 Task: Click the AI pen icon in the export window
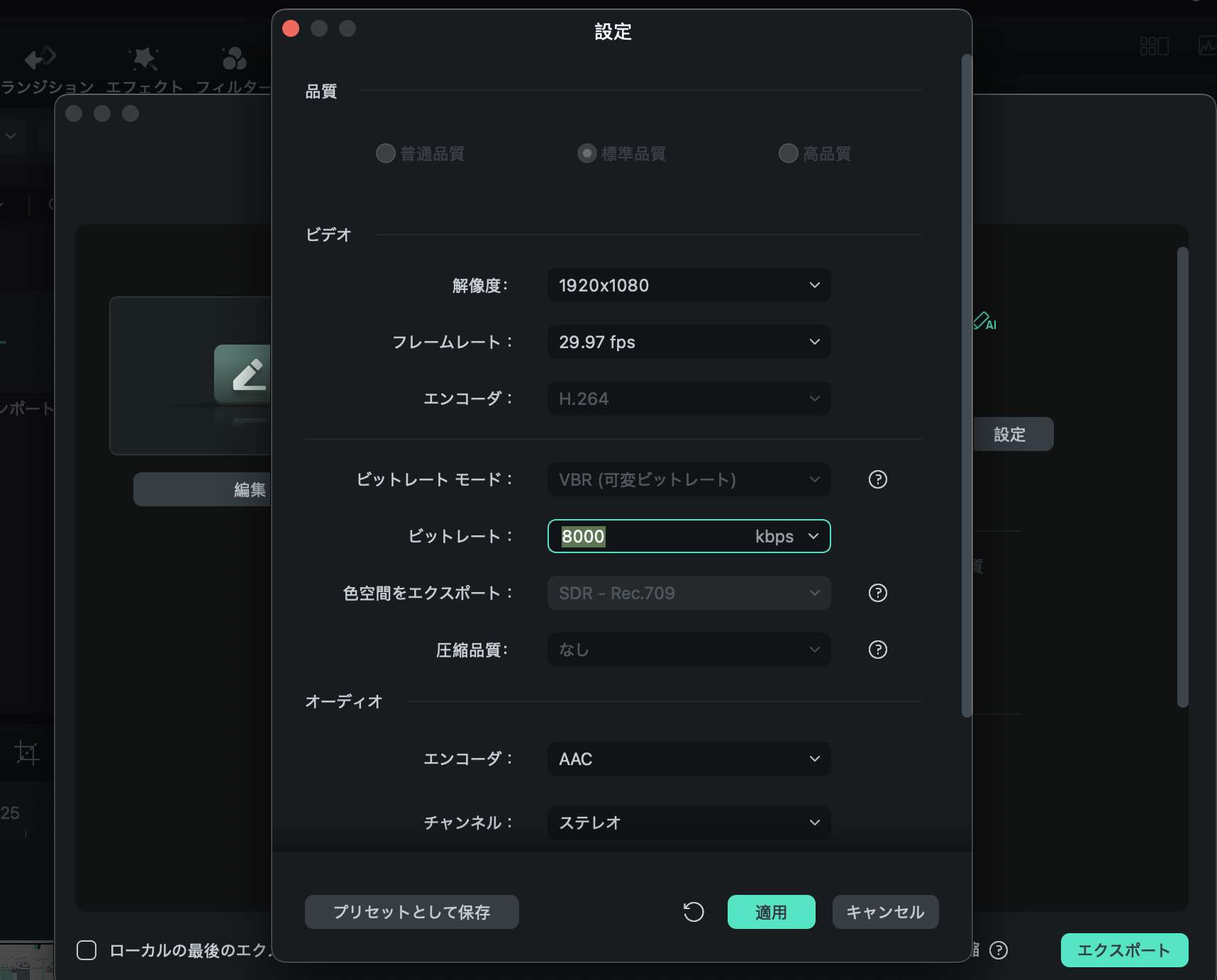[985, 322]
